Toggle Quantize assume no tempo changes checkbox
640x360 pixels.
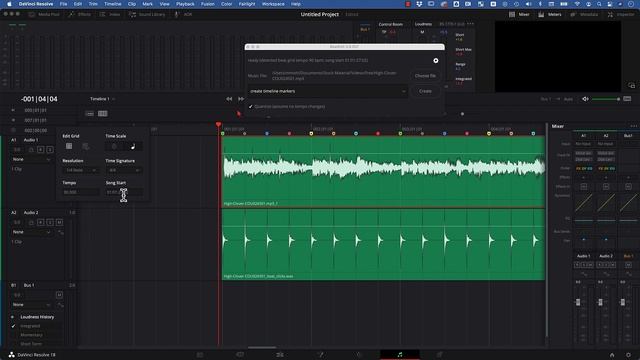pos(251,107)
